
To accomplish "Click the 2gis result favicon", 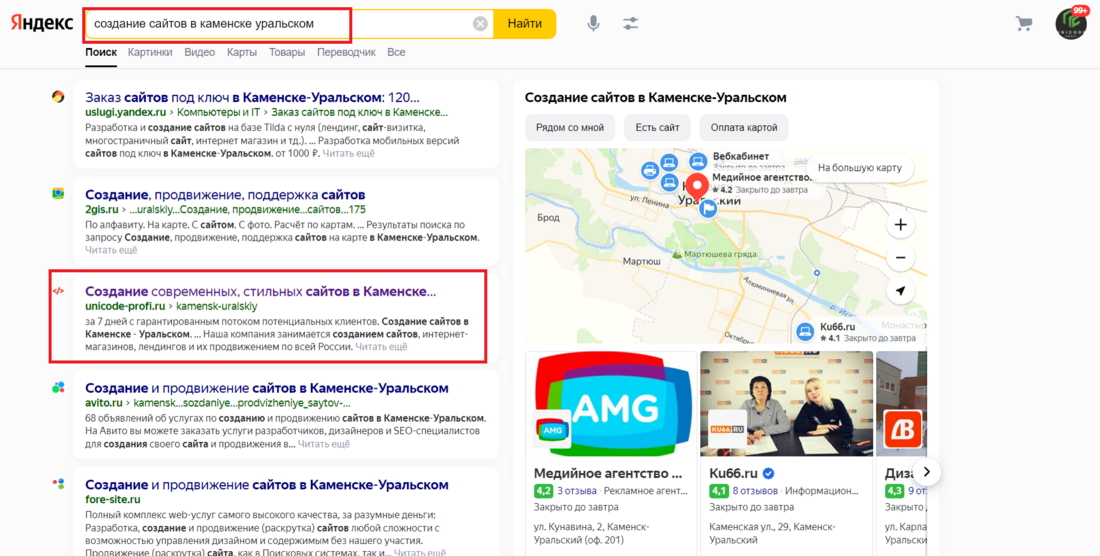I will (58, 194).
